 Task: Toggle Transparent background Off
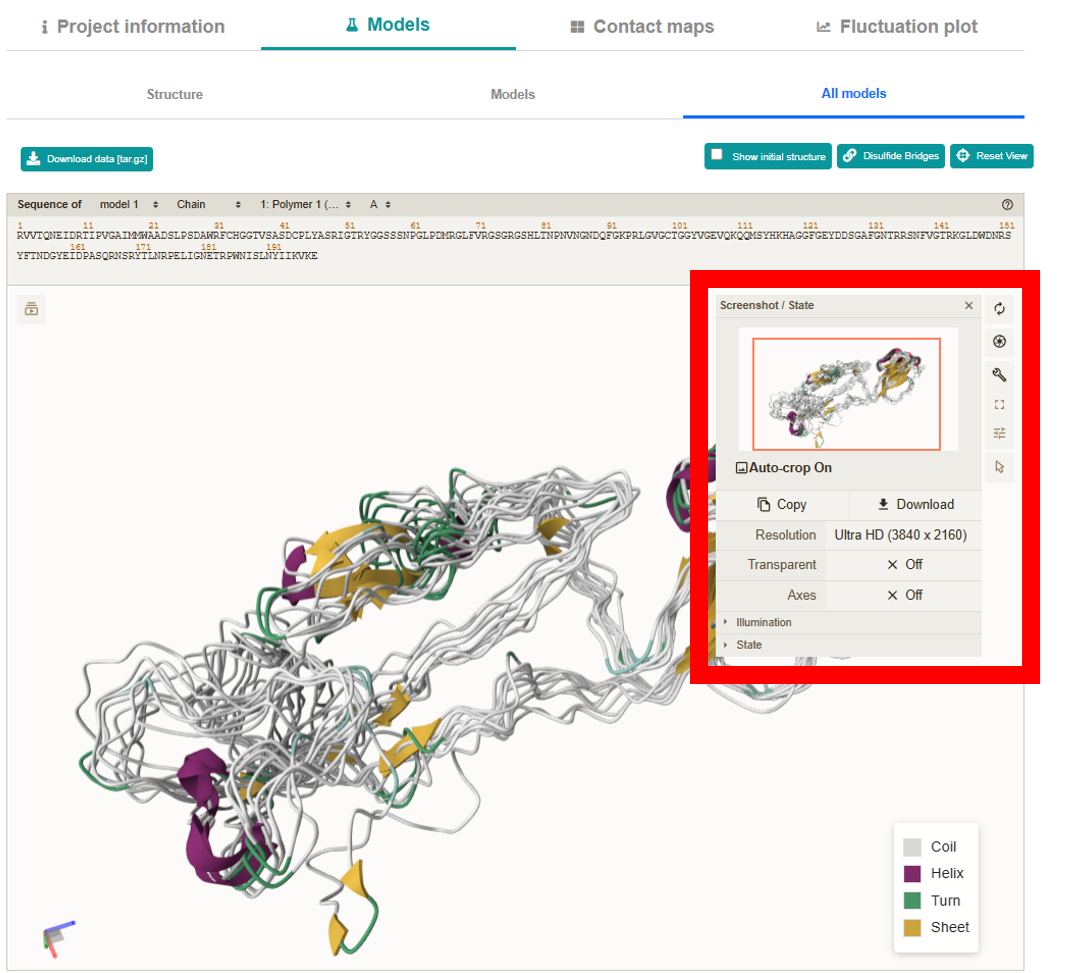tap(903, 565)
